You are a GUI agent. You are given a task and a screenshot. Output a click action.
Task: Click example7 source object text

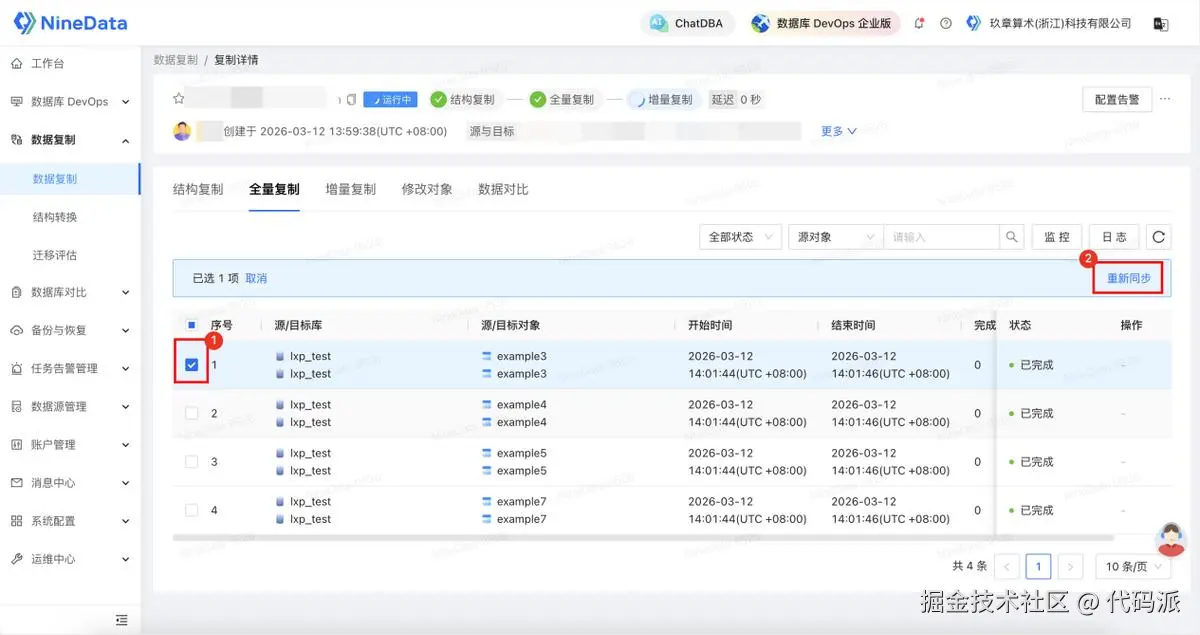[522, 502]
